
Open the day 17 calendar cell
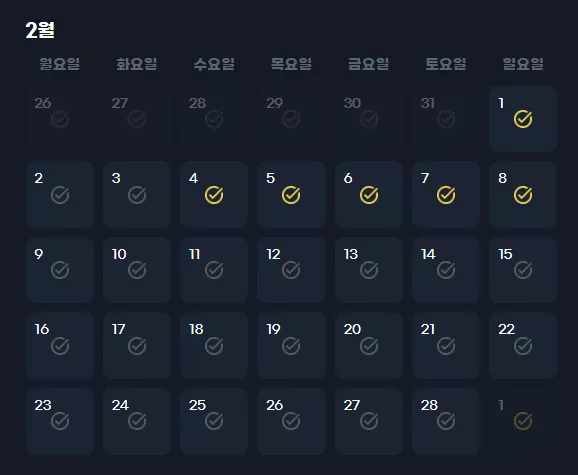[x=137, y=345]
